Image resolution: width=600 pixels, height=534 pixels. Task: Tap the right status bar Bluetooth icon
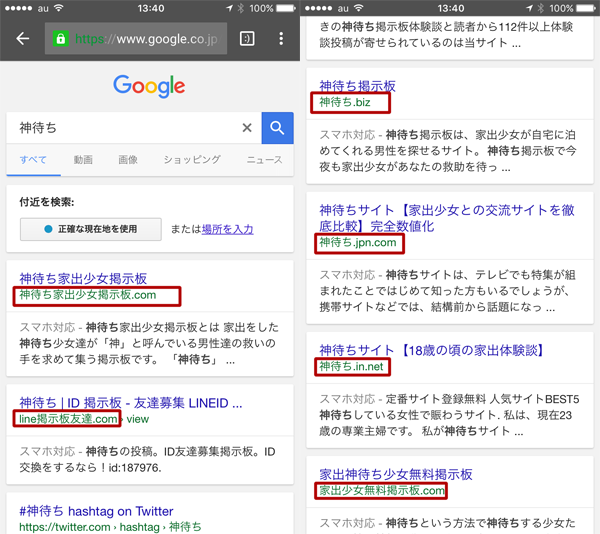[540, 8]
